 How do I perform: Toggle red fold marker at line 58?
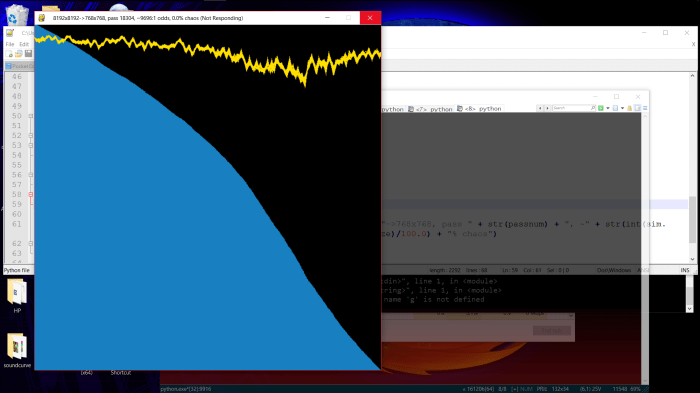point(31,194)
